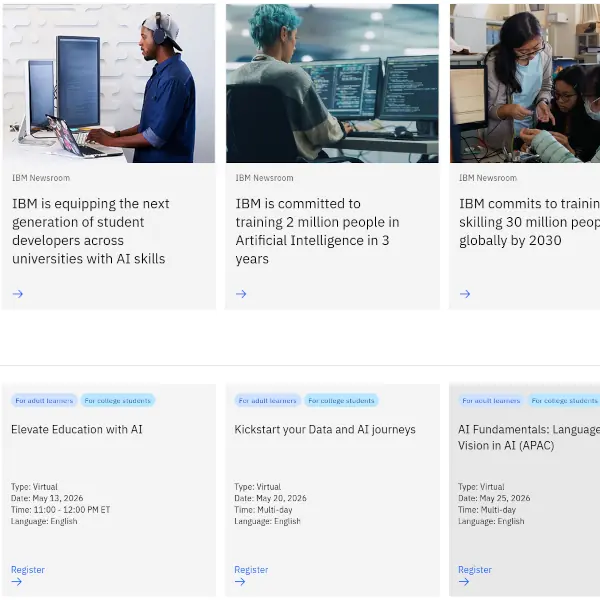Click IBM Newsroom label on 2 million people card
Viewport: 600px width, 600px height.
(x=264, y=178)
